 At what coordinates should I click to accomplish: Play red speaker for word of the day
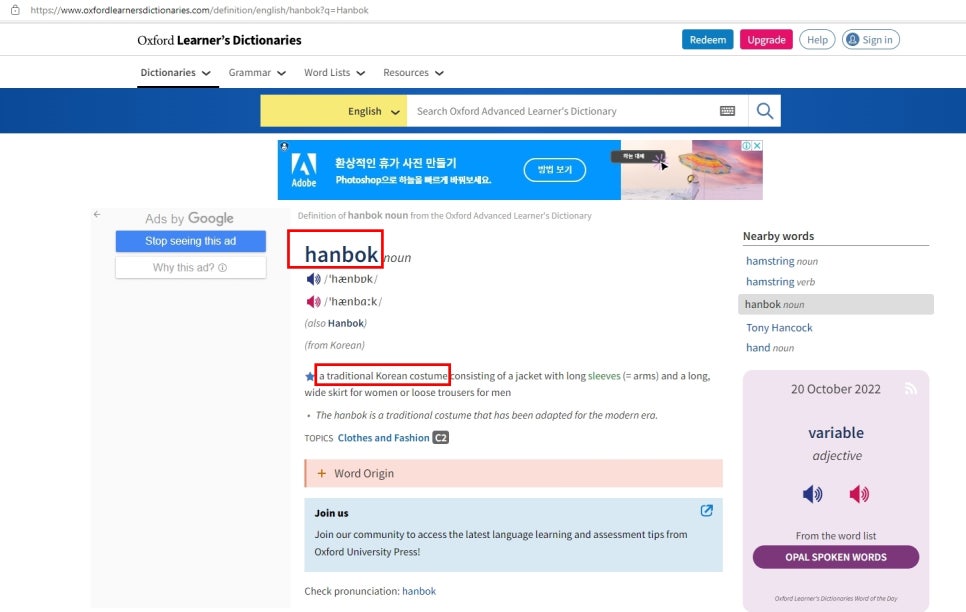pos(859,494)
